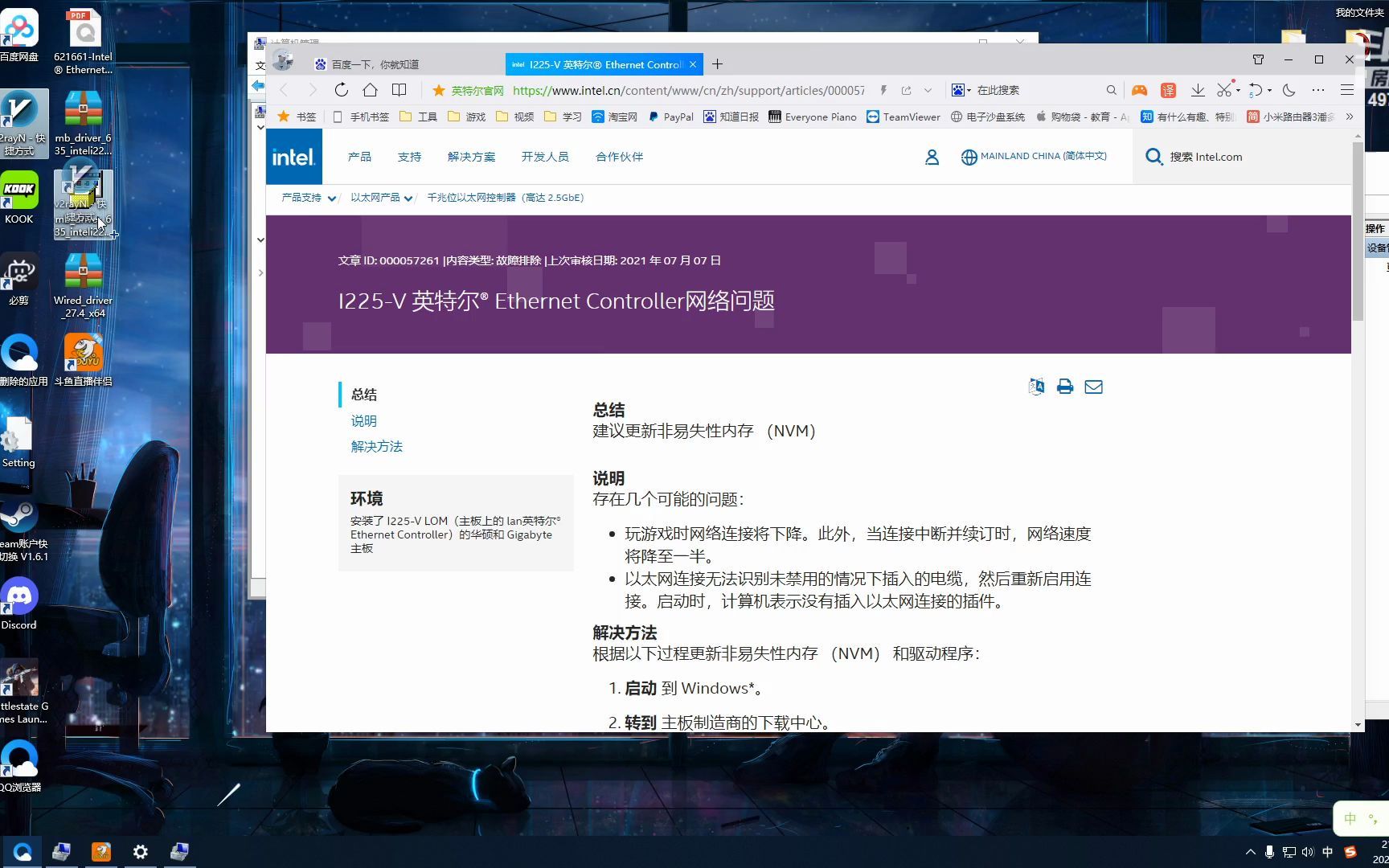The height and width of the screenshot is (868, 1389).
Task: Open reading mode book icon
Action: click(x=399, y=90)
